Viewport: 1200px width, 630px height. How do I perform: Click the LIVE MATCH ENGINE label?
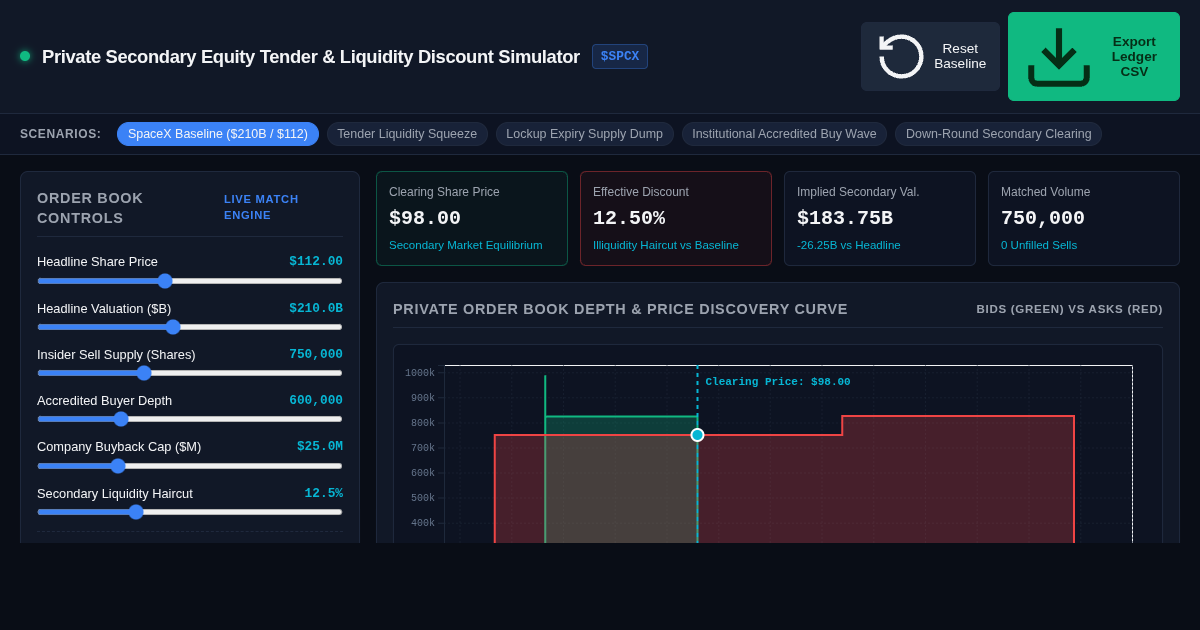coord(261,207)
